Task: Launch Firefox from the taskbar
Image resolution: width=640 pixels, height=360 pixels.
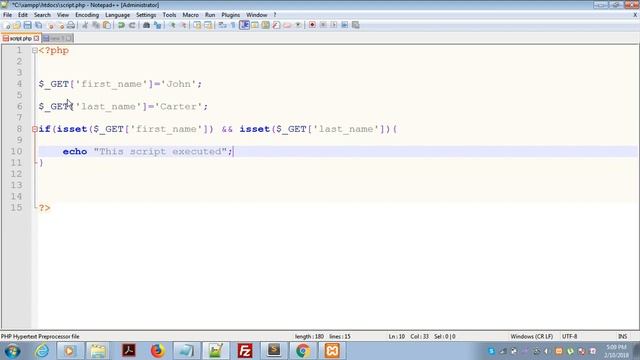Action: click(158, 351)
